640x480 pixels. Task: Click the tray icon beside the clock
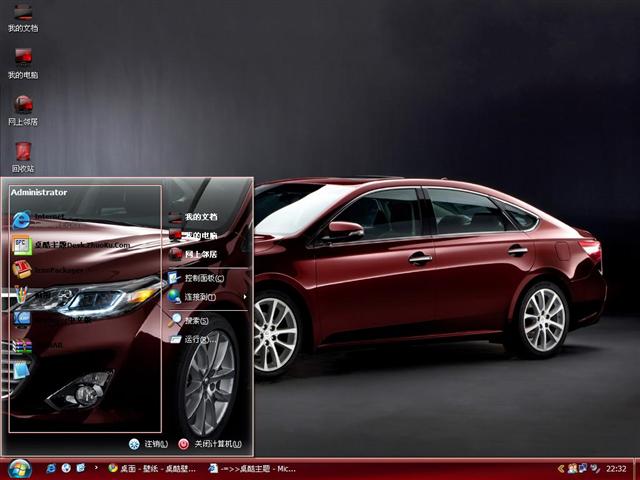tap(595, 469)
